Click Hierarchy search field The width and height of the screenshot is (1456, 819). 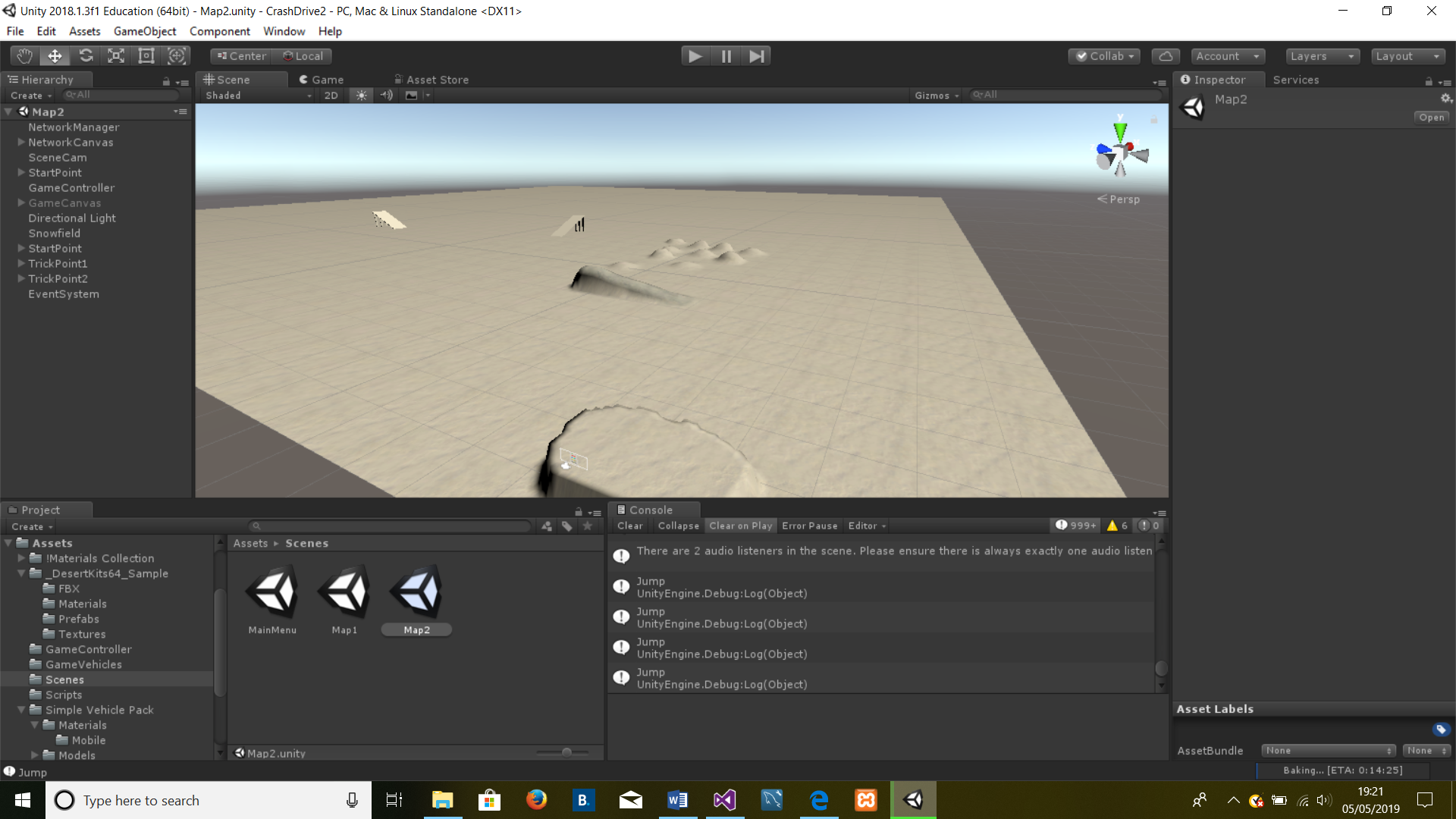tap(121, 95)
